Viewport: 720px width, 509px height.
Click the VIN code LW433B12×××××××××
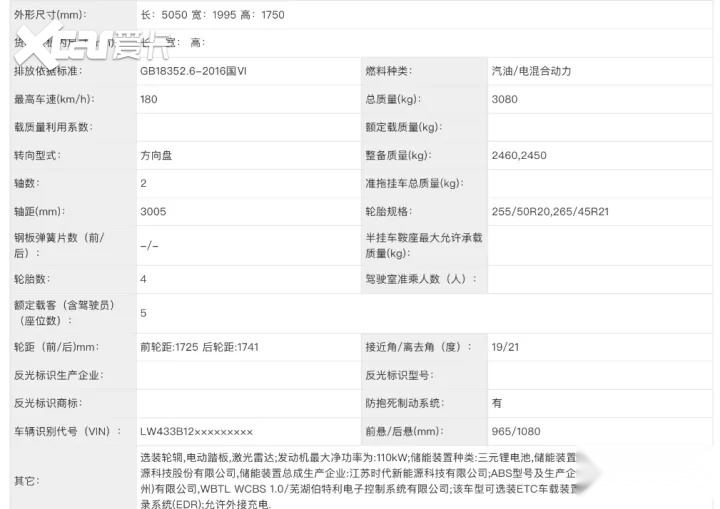(x=196, y=431)
